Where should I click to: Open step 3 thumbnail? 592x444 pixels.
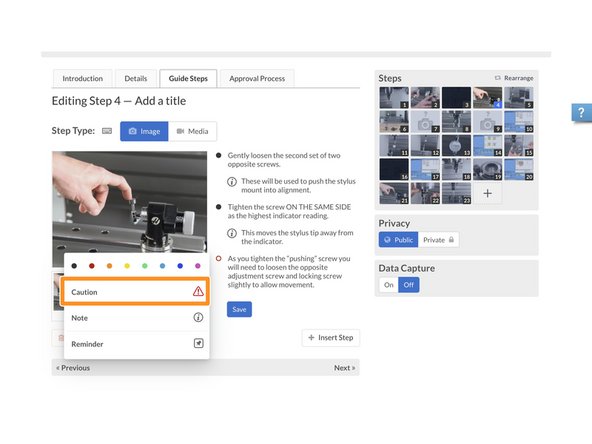tap(456, 98)
